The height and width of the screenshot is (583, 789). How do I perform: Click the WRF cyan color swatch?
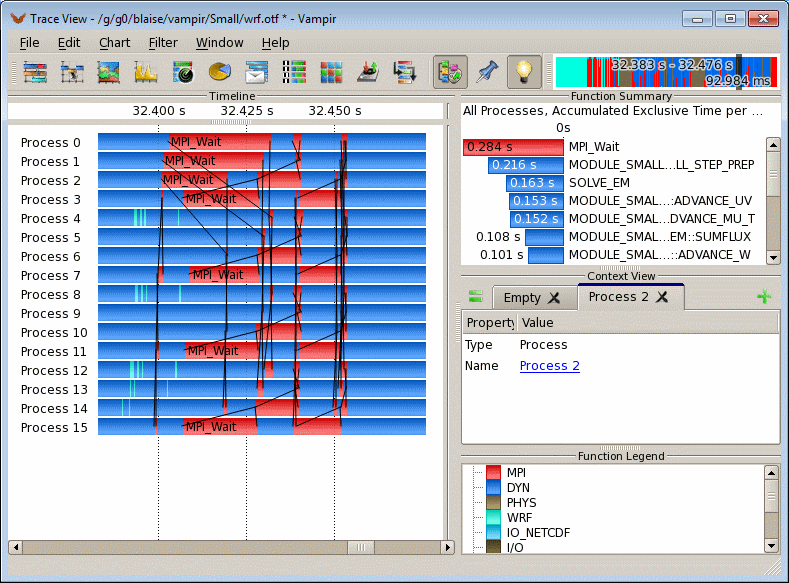click(494, 518)
